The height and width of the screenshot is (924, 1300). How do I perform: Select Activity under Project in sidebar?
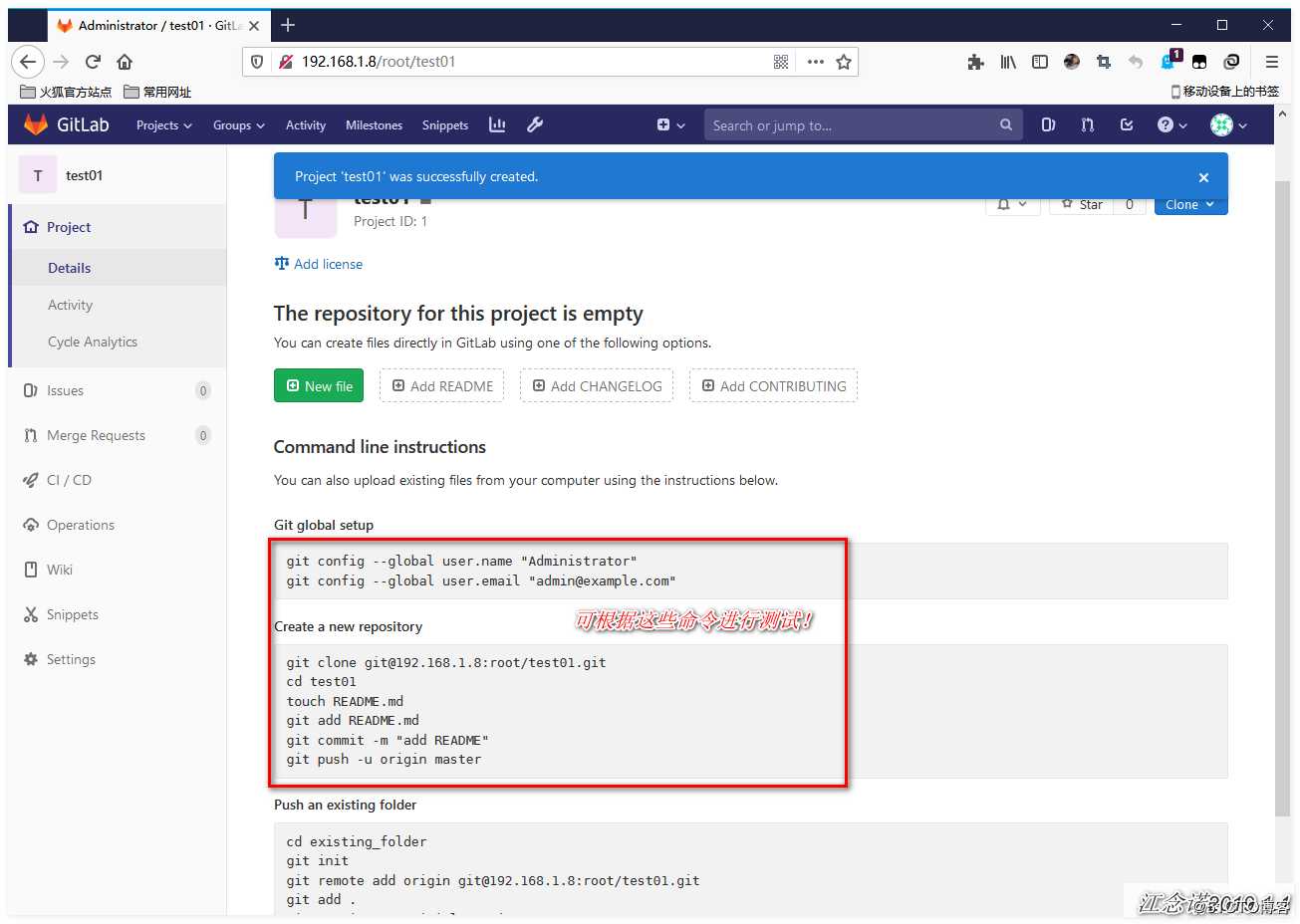118,305
